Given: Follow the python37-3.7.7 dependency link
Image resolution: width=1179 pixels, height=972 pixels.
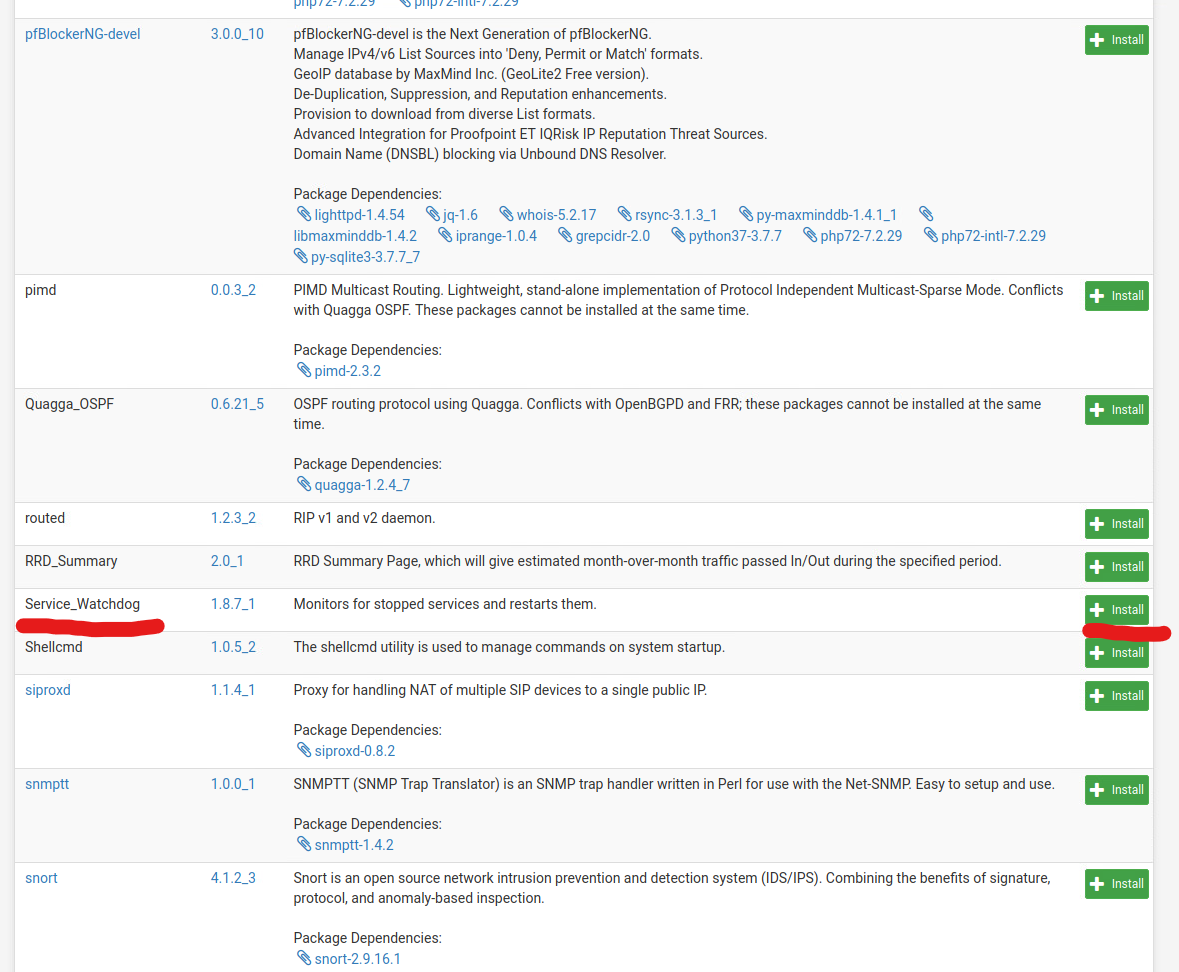Looking at the screenshot, I should [735, 236].
